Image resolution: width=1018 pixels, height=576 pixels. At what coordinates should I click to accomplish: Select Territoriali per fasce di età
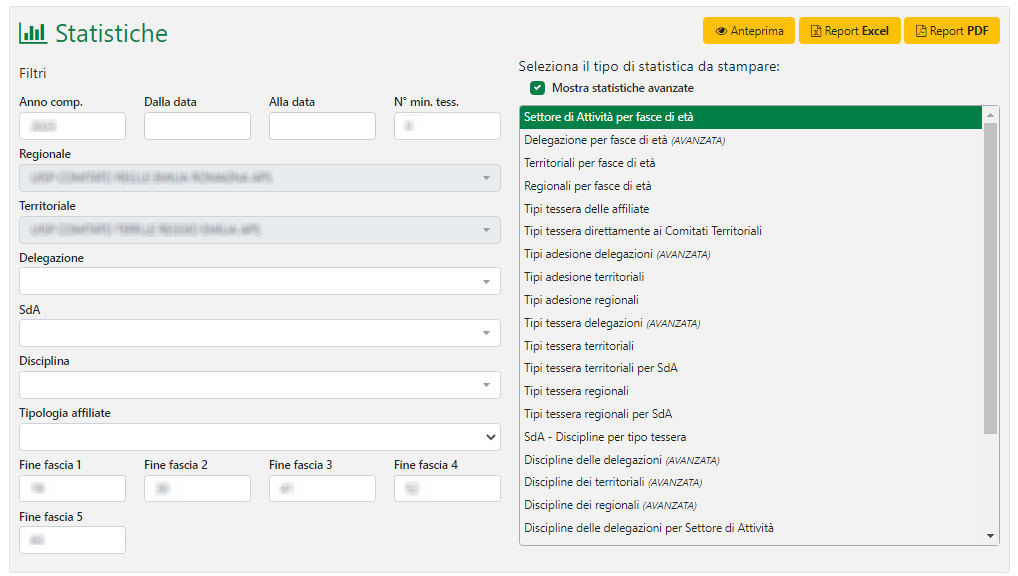[x=590, y=163]
